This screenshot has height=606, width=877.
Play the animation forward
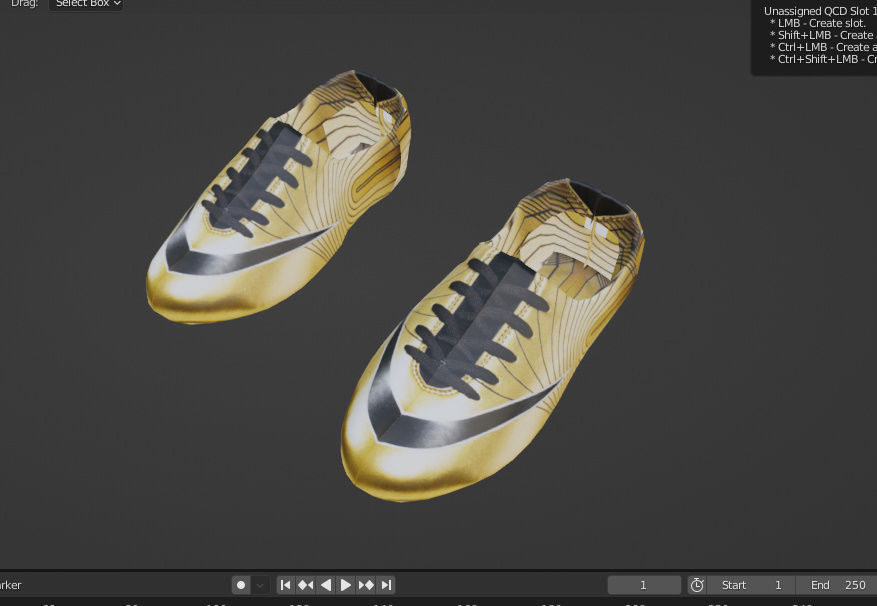pyautogui.click(x=346, y=585)
